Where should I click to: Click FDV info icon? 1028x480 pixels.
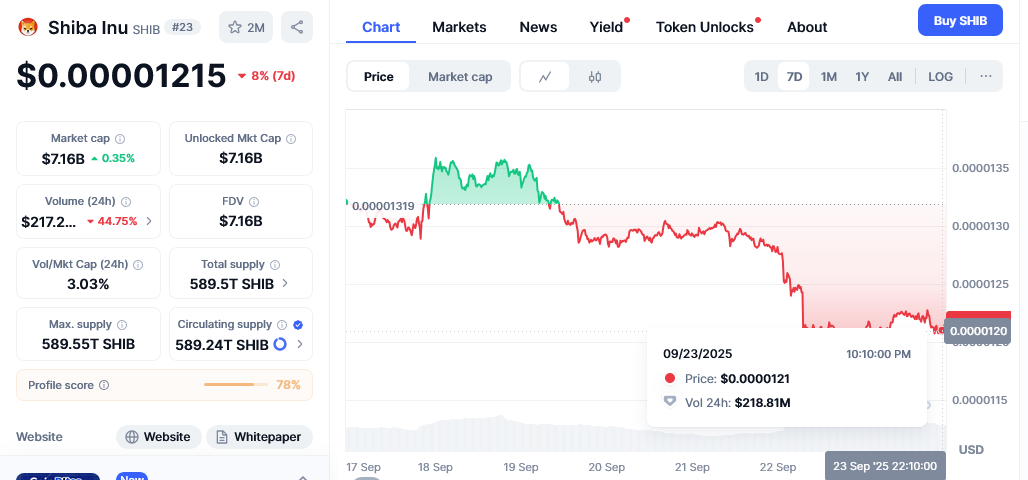(x=254, y=201)
